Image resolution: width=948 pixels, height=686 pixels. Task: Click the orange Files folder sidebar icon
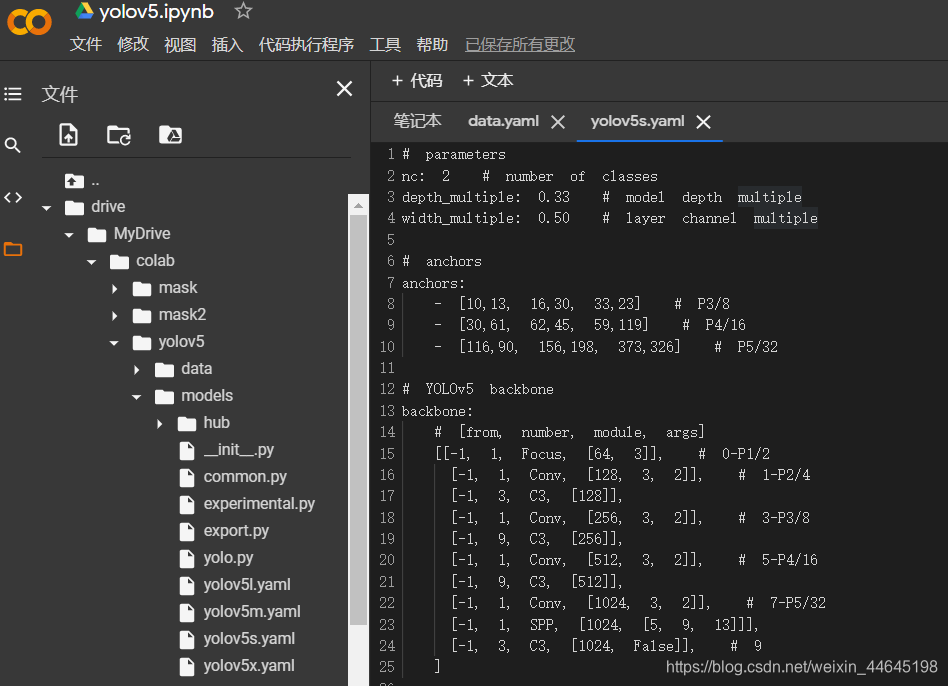[13, 249]
